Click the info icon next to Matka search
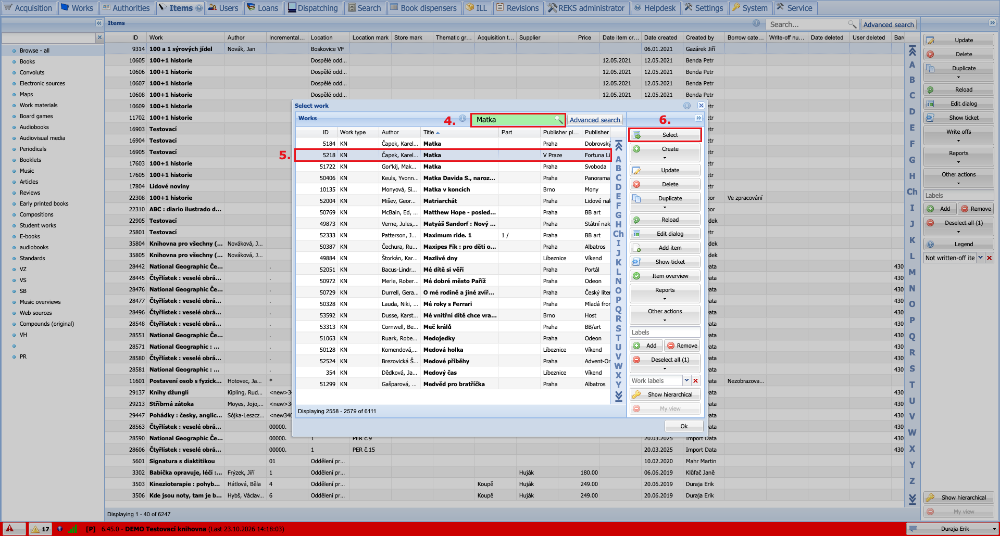This screenshot has height=536, width=1000. point(462,119)
